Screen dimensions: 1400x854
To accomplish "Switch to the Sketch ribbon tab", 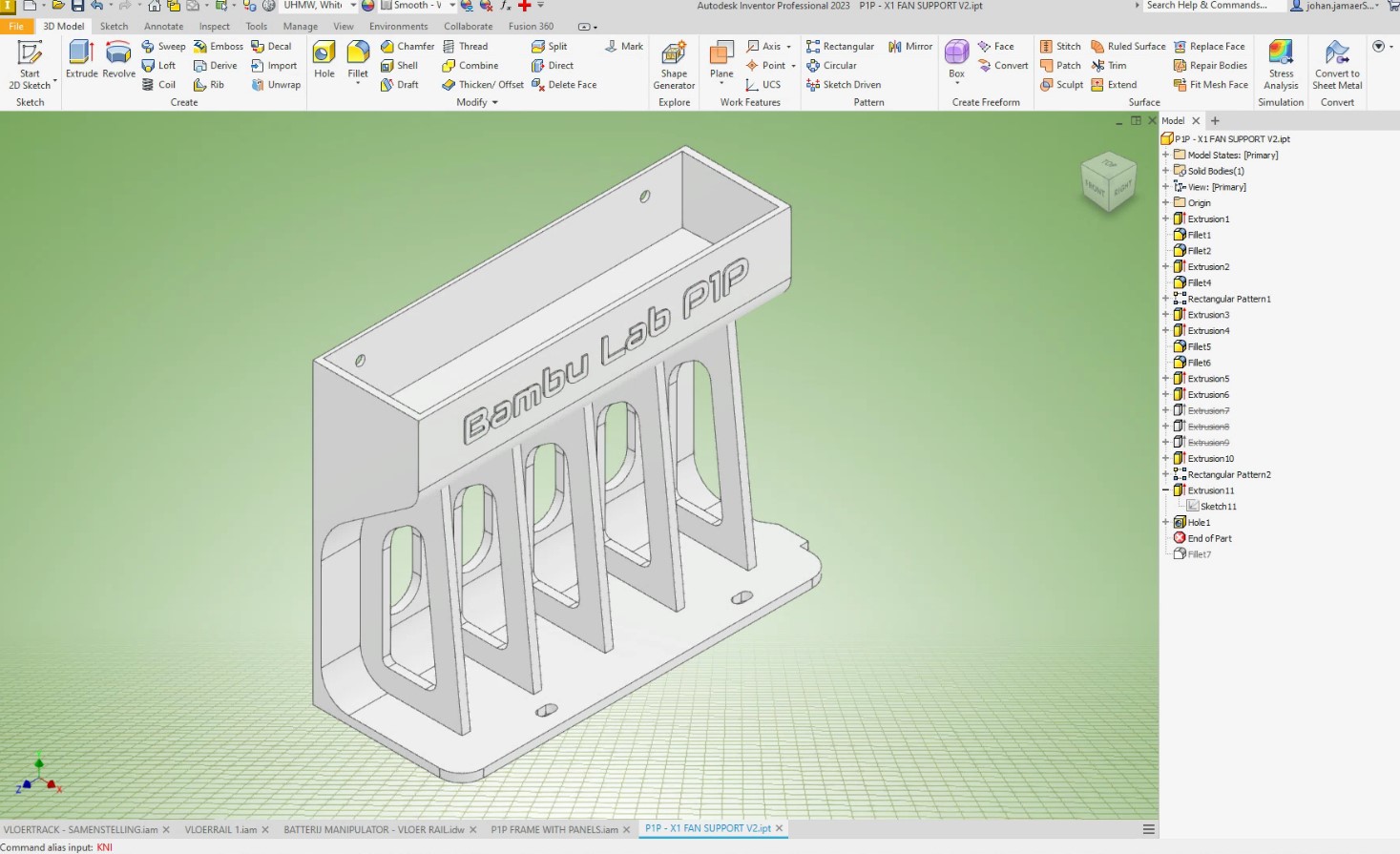I will (114, 26).
